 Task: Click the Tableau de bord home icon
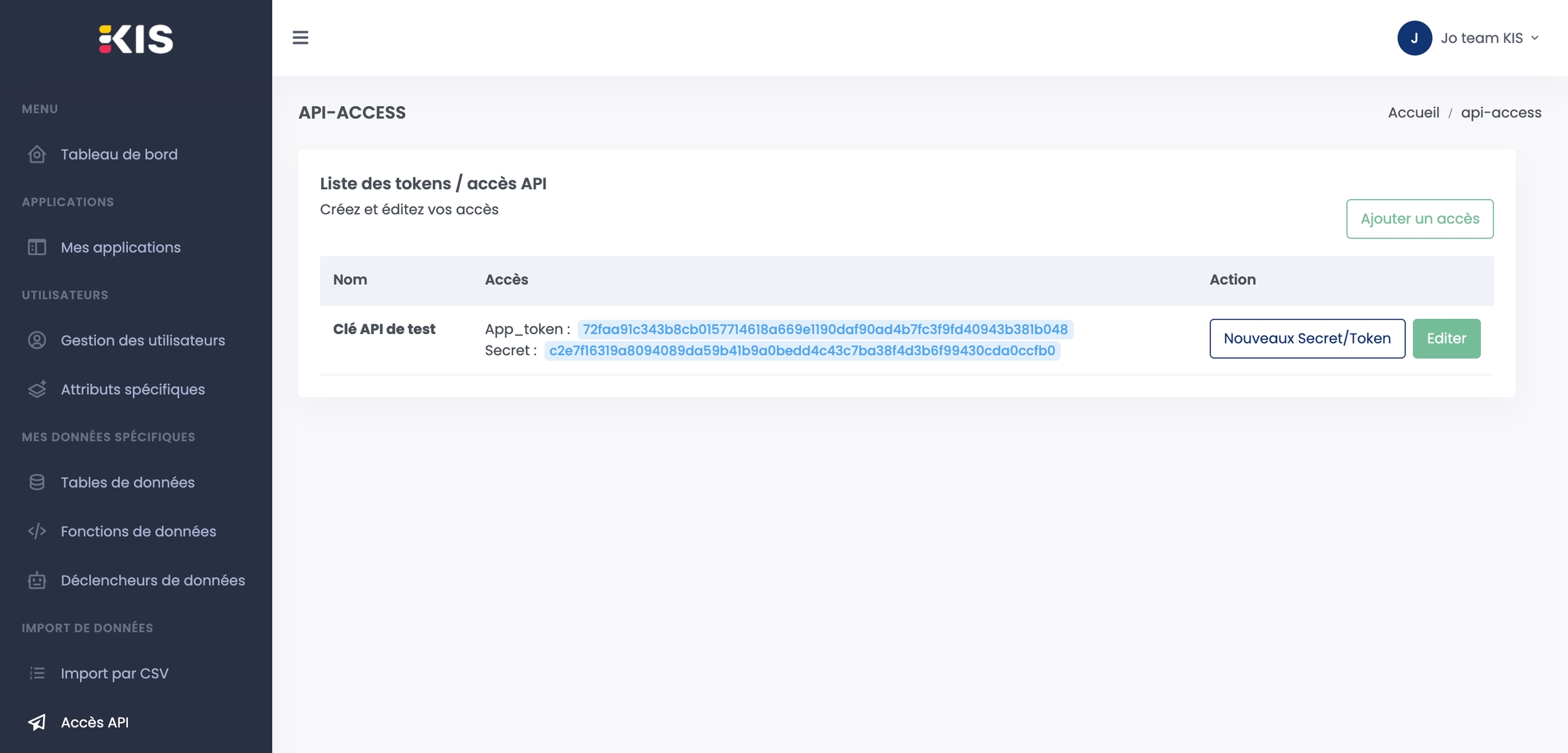point(37,154)
